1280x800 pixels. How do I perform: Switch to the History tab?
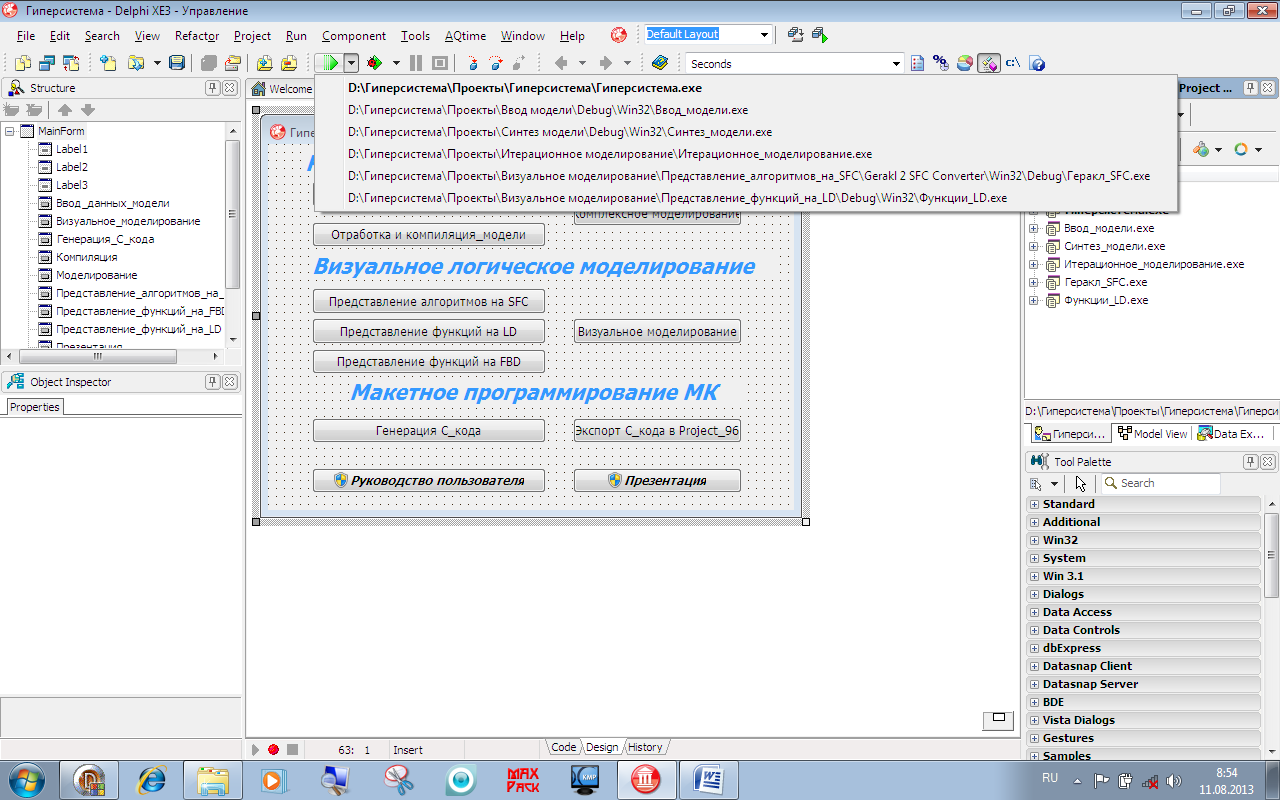[x=645, y=747]
